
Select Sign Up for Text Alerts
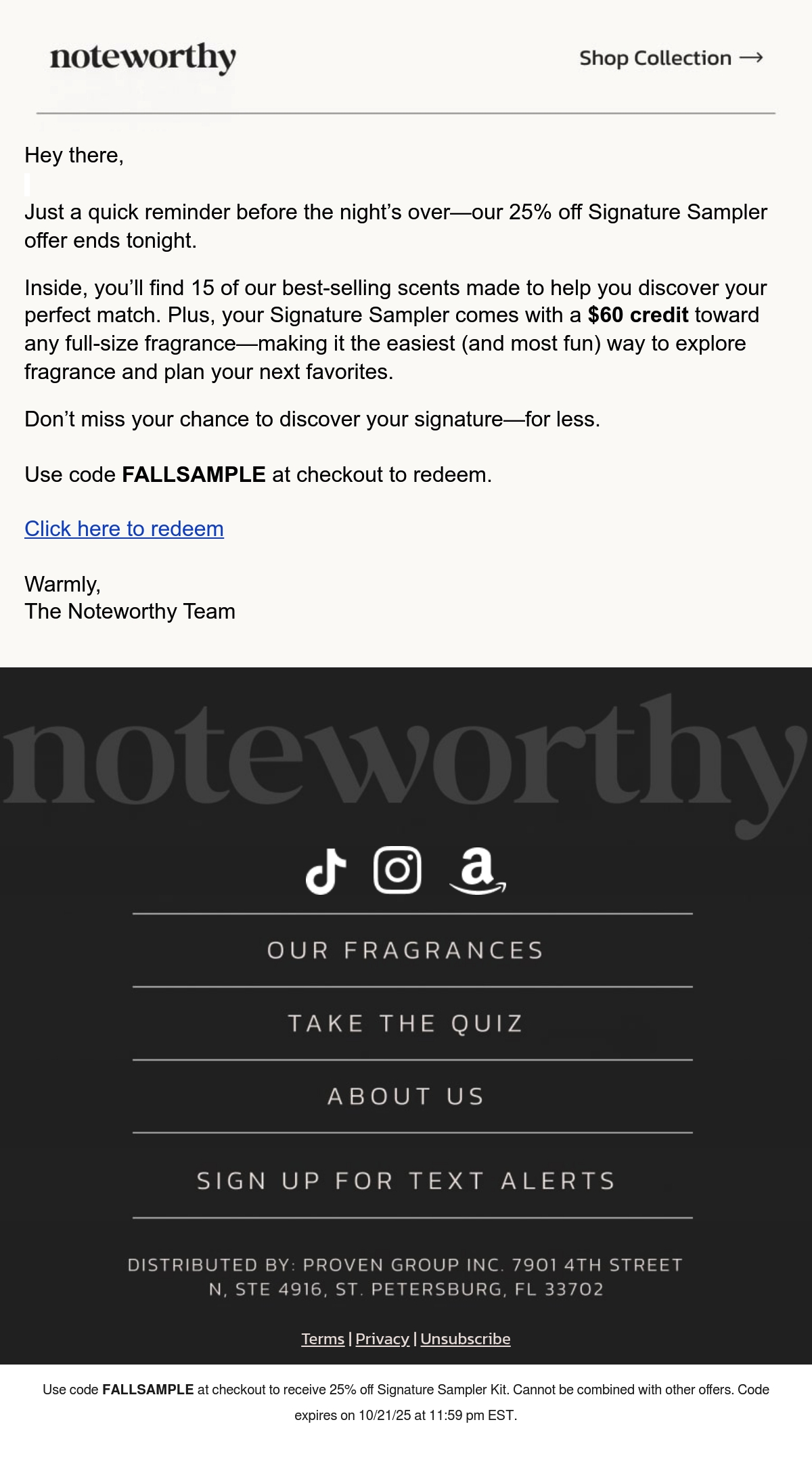pyautogui.click(x=406, y=1181)
